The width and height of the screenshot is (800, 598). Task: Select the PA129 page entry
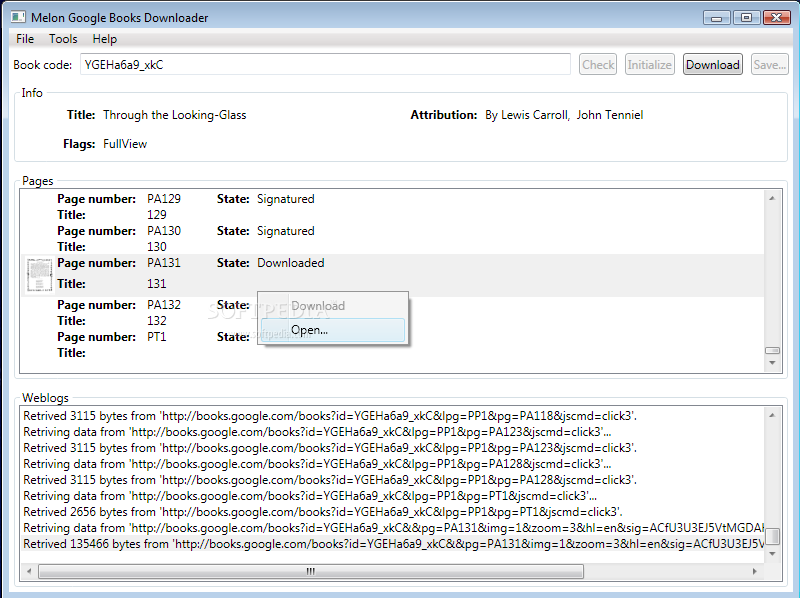point(393,207)
